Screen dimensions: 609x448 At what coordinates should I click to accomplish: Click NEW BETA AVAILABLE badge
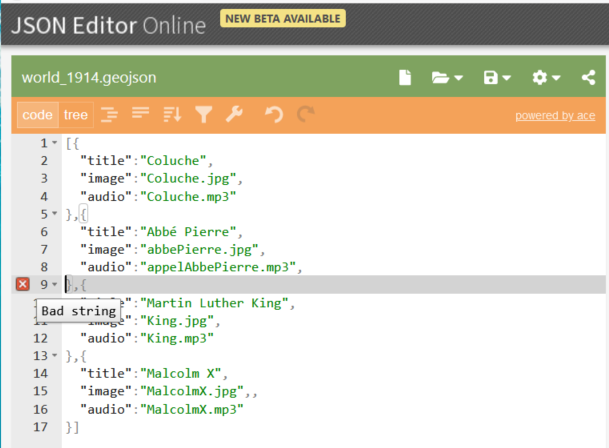pyautogui.click(x=283, y=19)
